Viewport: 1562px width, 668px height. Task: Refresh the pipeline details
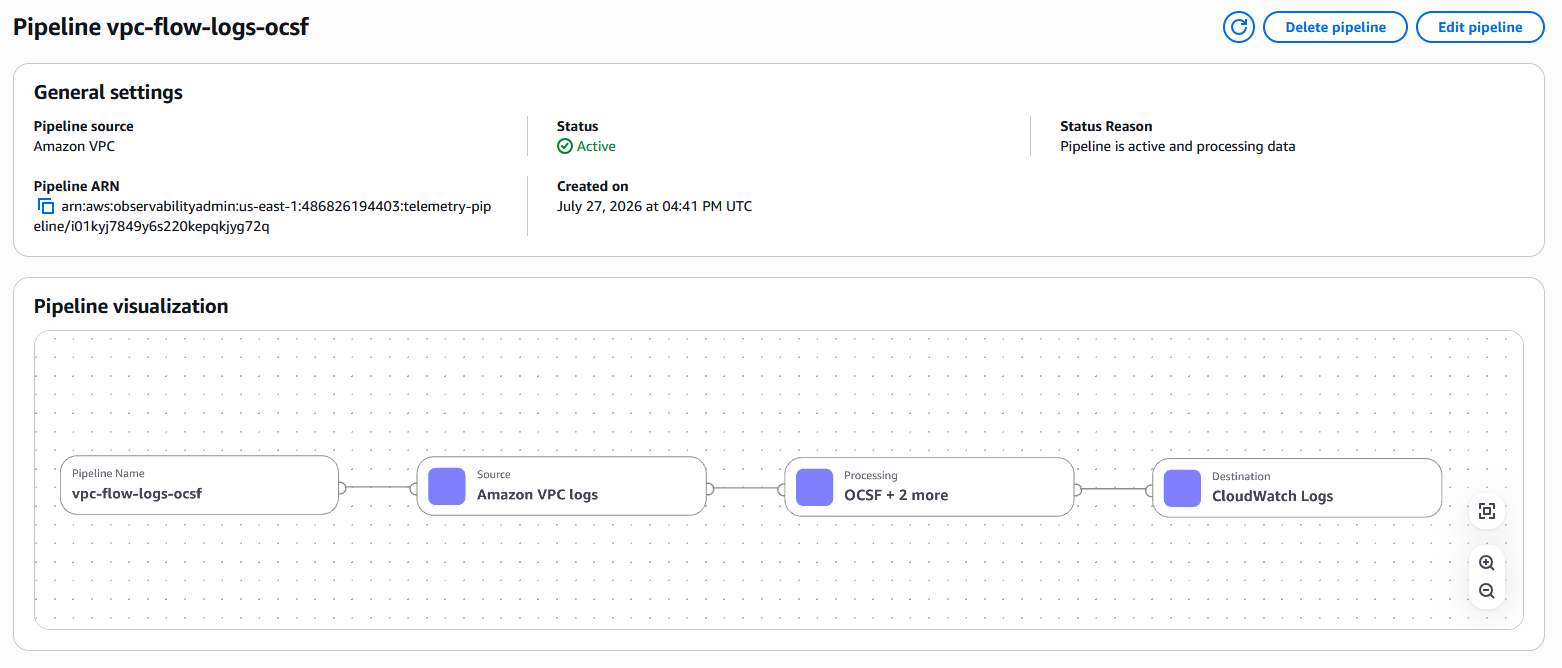click(x=1239, y=27)
